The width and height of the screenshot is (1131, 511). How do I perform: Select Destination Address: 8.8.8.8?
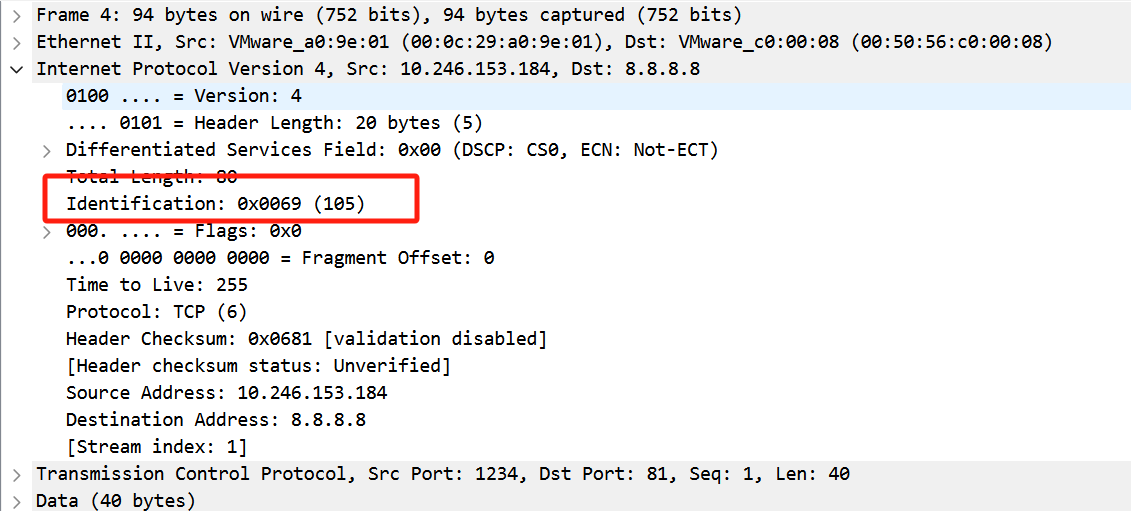click(215, 420)
